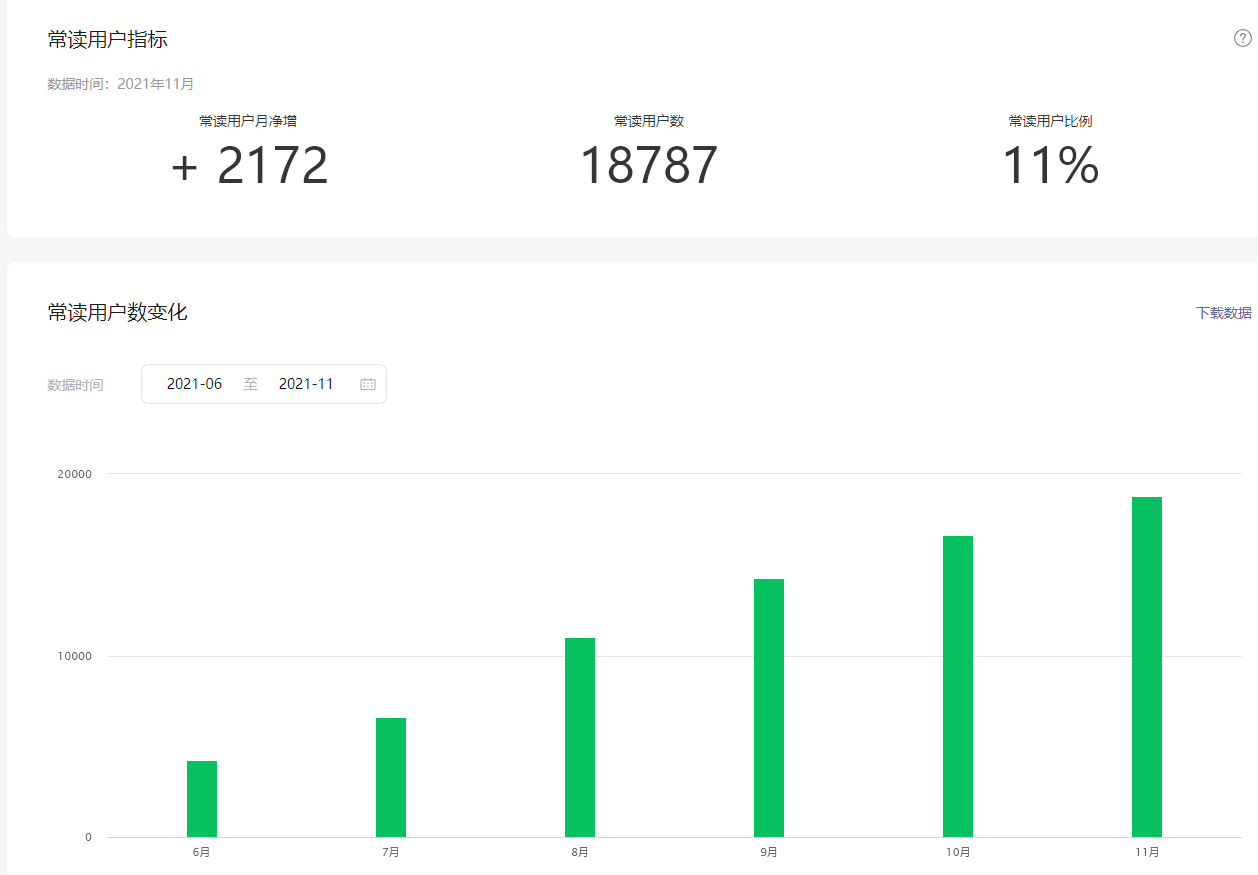This screenshot has height=875, width=1258.
Task: Click the 常读用户指标 heading
Action: [108, 40]
